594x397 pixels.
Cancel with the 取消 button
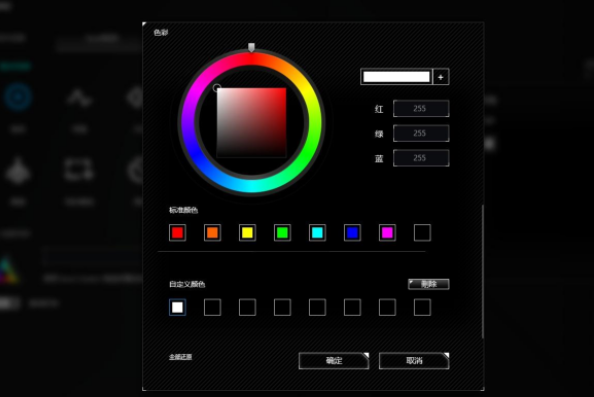pos(414,361)
